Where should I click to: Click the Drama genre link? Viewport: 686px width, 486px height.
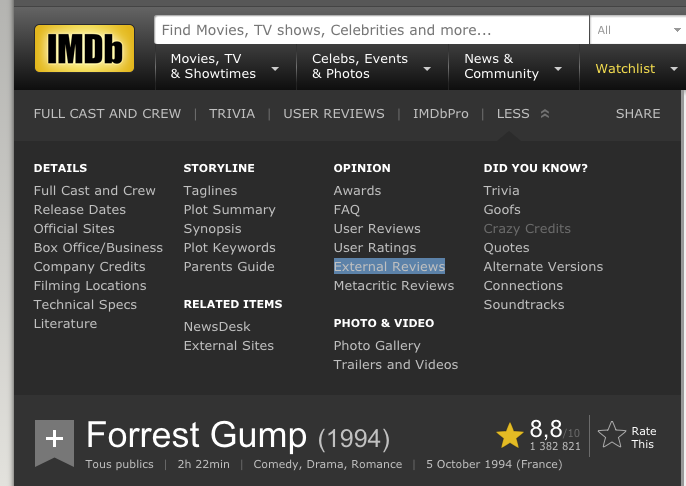pyautogui.click(x=326, y=464)
